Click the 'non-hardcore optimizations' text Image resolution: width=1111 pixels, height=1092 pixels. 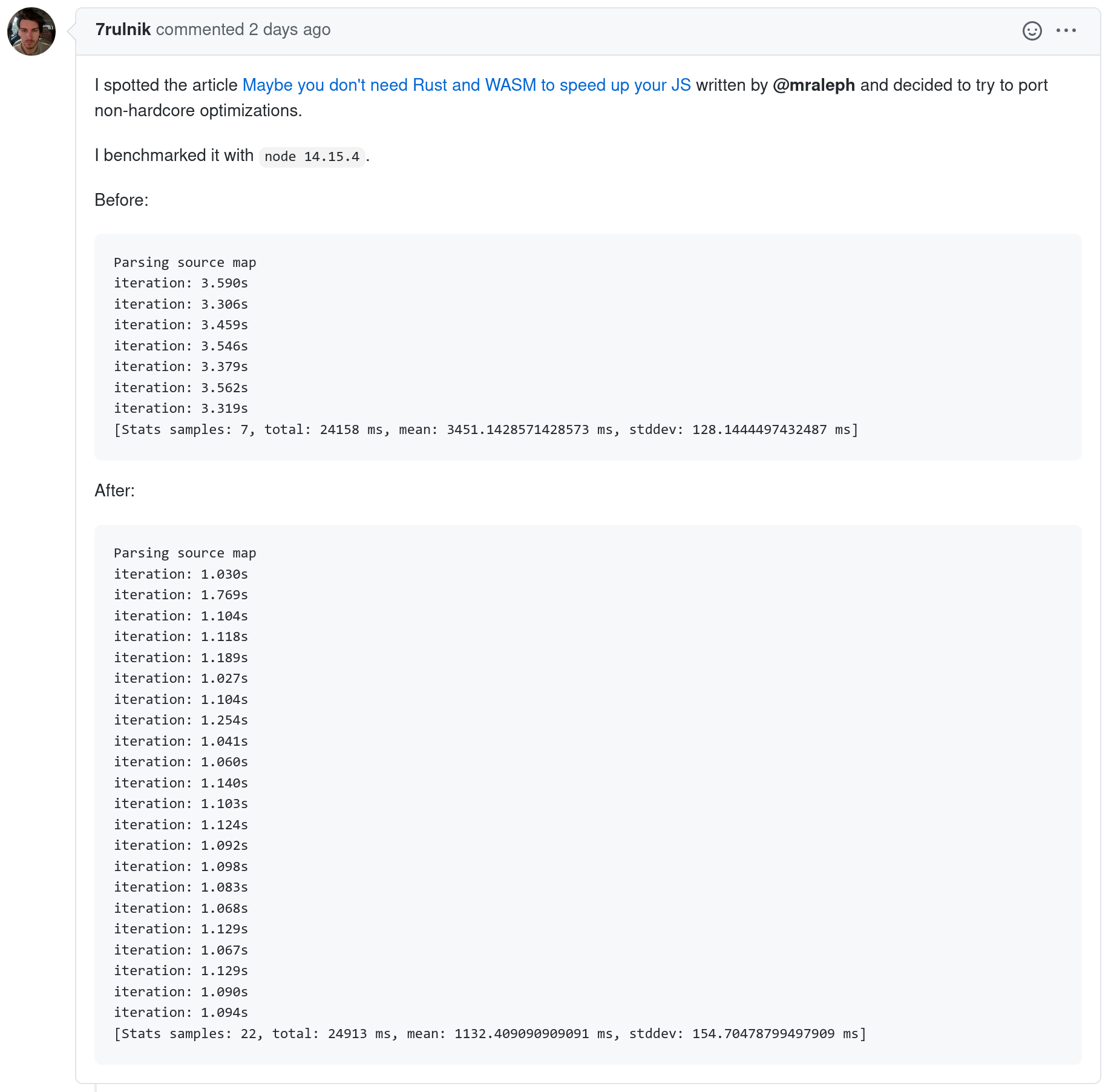point(198,111)
